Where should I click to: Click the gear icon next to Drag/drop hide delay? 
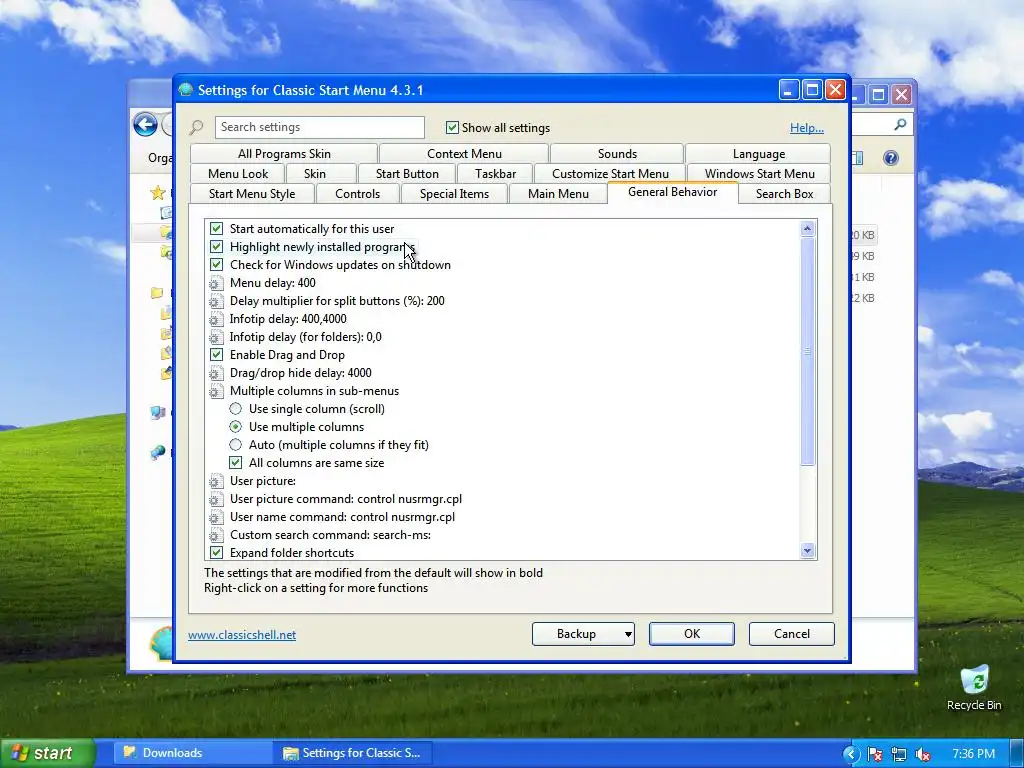[216, 373]
